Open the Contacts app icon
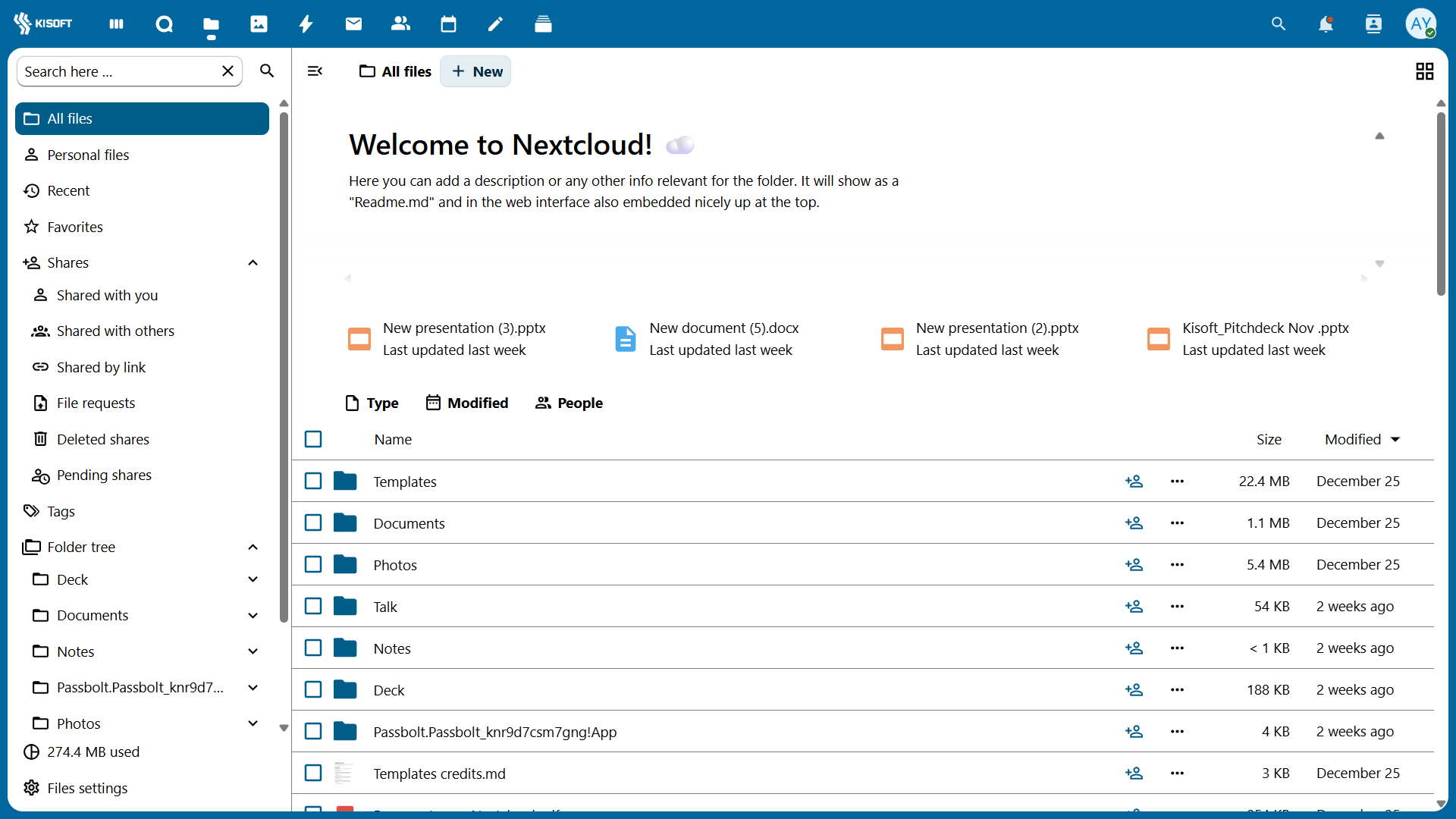1456x819 pixels. tap(400, 24)
